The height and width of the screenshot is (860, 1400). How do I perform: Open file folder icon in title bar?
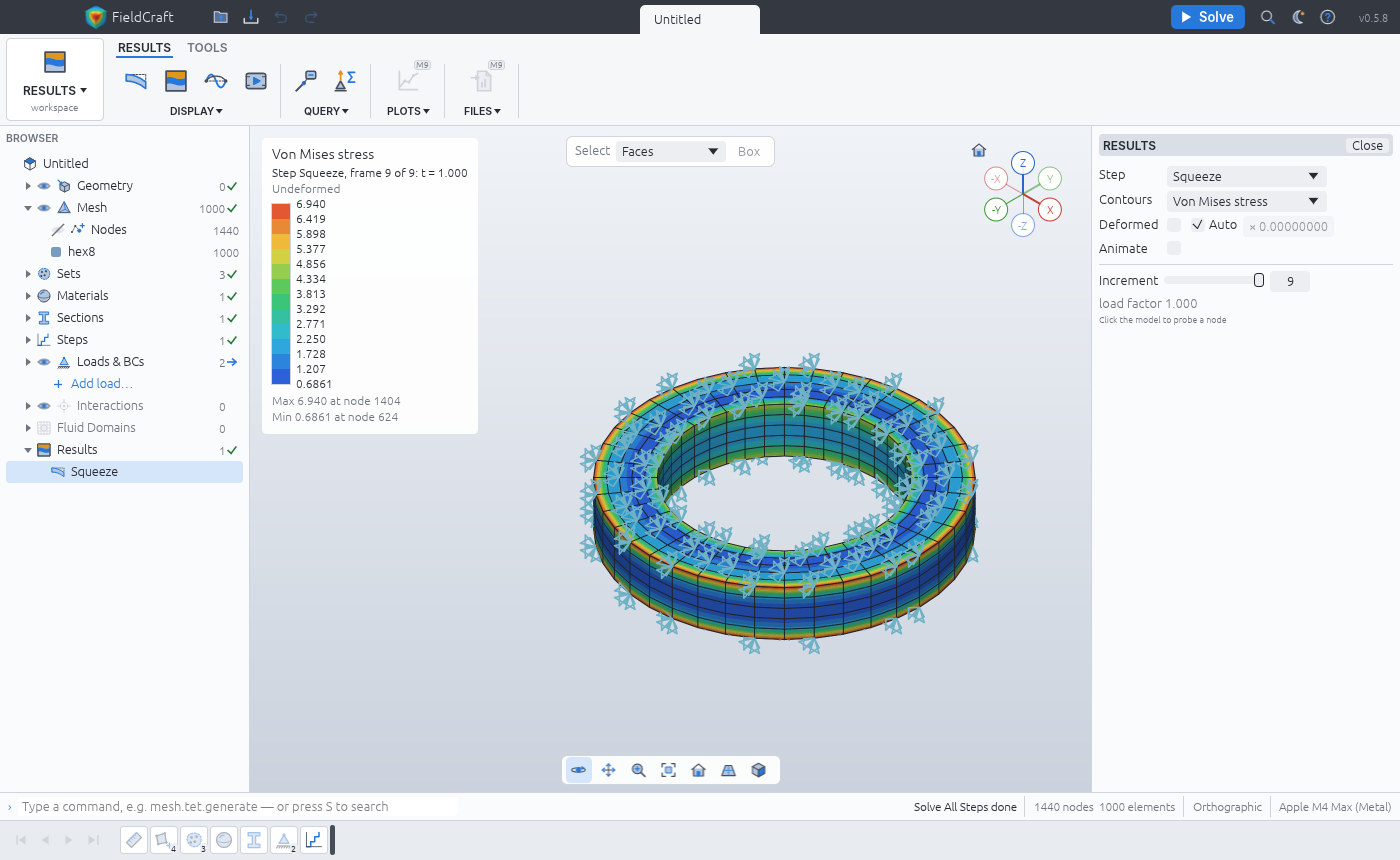pos(220,17)
